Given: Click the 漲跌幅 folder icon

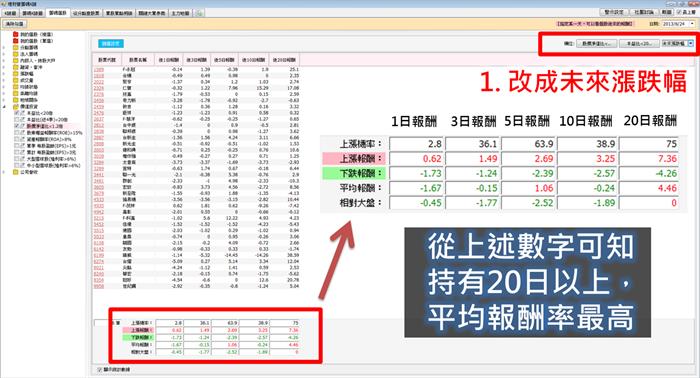Looking at the screenshot, I should pos(16,74).
